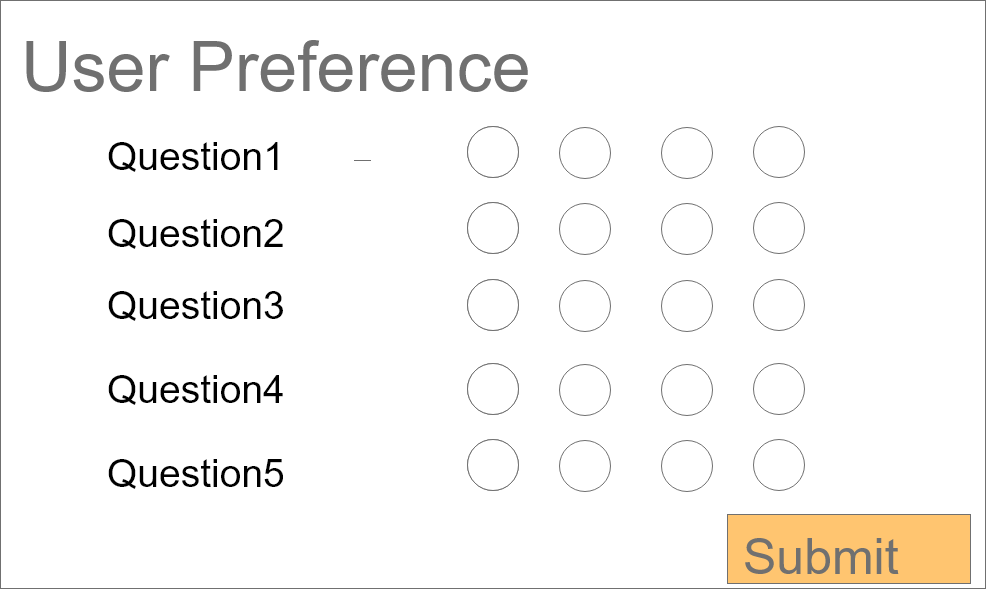Pick third radio option for Question3
Screen dimensions: 986x589
pyautogui.click(x=687, y=306)
